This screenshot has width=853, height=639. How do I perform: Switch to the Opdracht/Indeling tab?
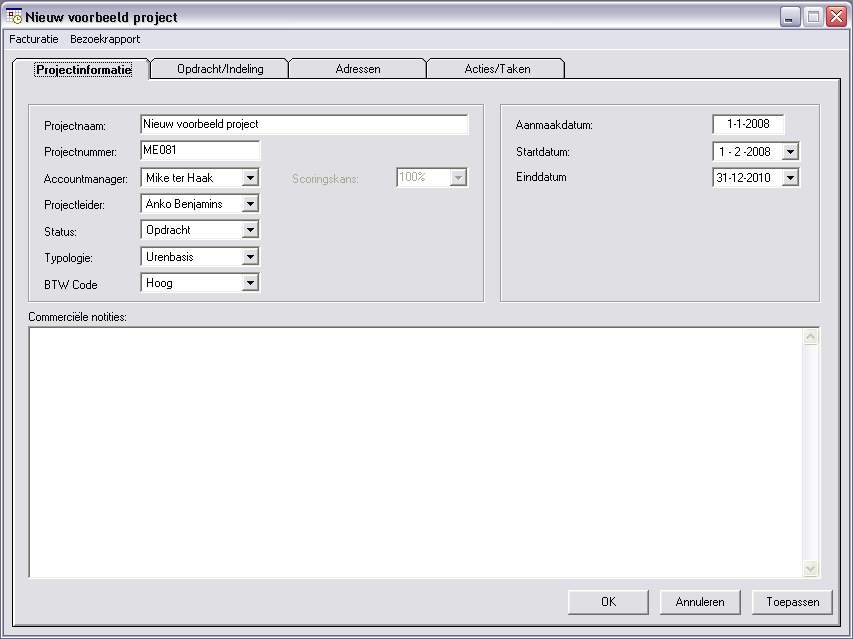pyautogui.click(x=220, y=69)
